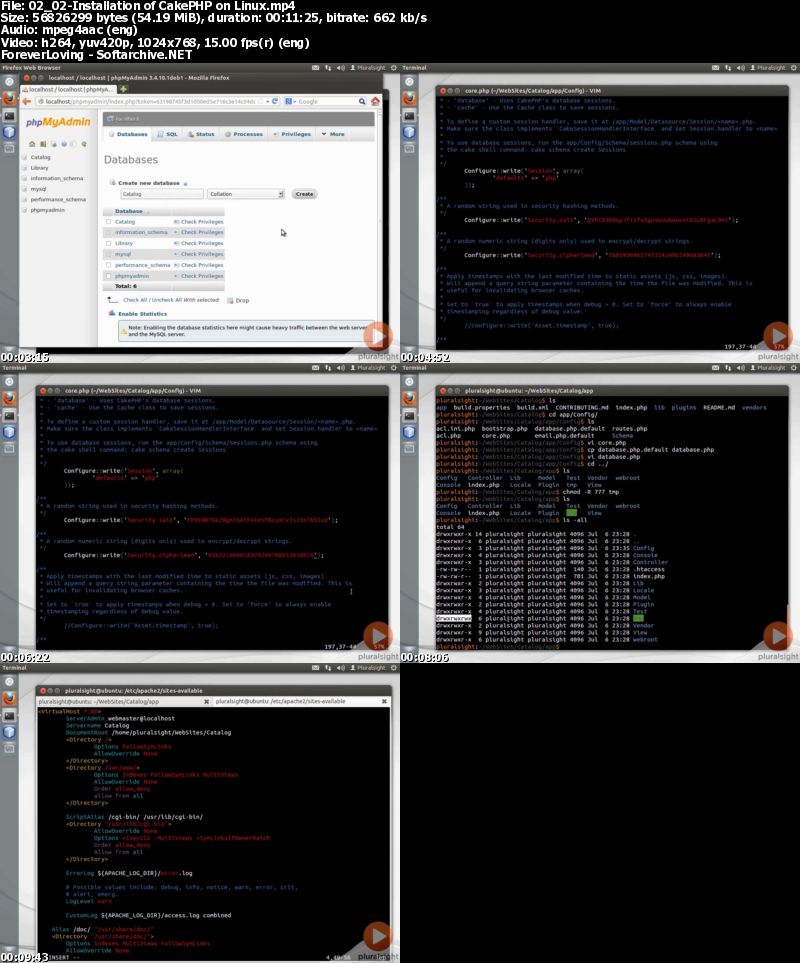Image resolution: width=800 pixels, height=963 pixels.
Task: Expand the More tab dropdown in phpMyAdmin
Action: (x=333, y=134)
